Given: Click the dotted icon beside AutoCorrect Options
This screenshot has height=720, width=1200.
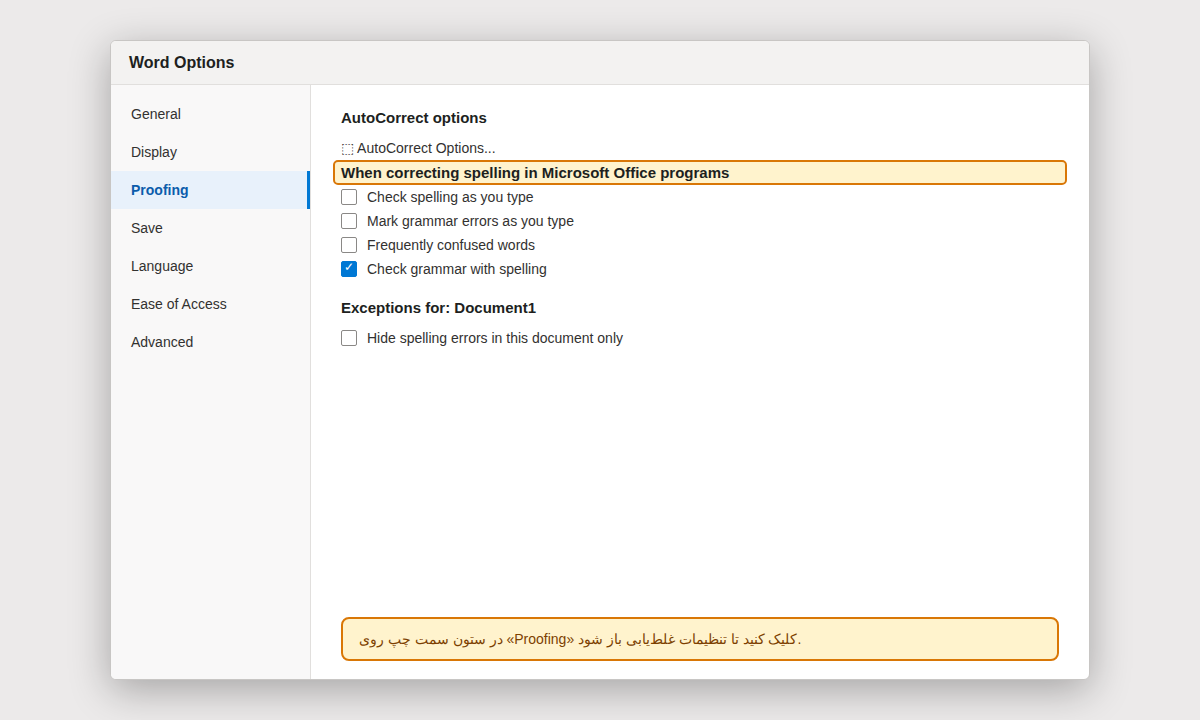Looking at the screenshot, I should point(347,149).
